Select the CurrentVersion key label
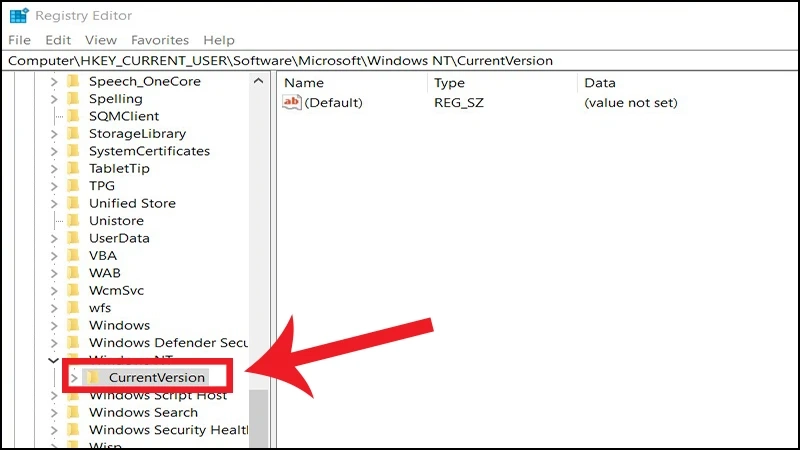800x450 pixels. coord(157,378)
